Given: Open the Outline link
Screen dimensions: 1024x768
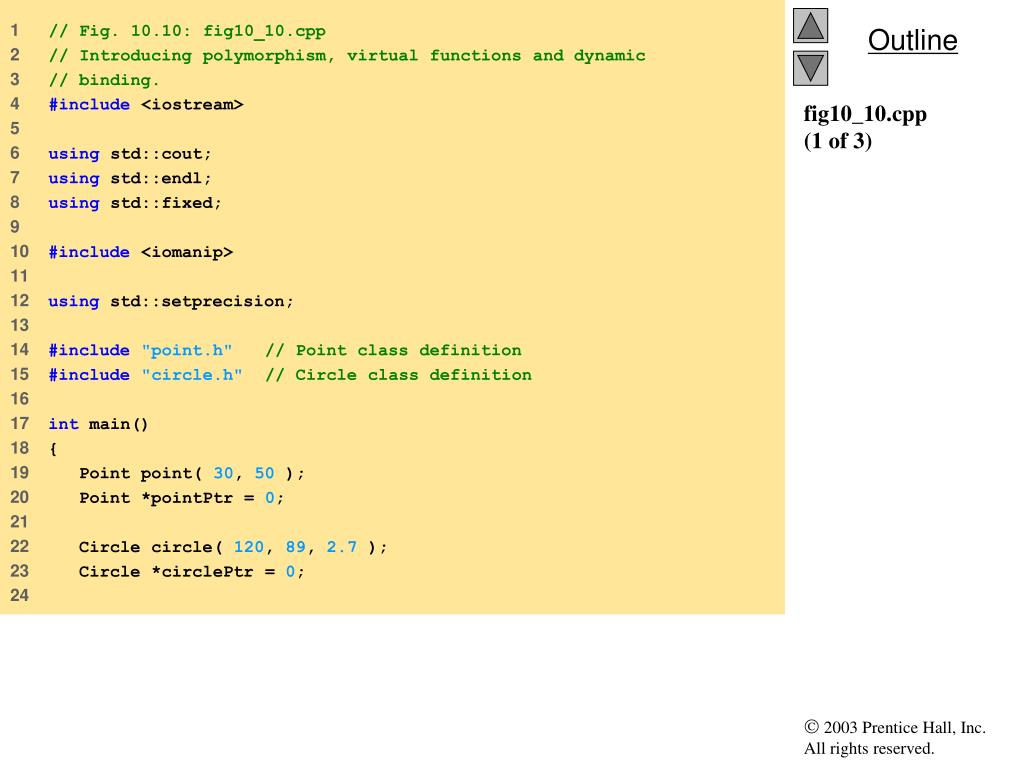Looking at the screenshot, I should coord(912,41).
